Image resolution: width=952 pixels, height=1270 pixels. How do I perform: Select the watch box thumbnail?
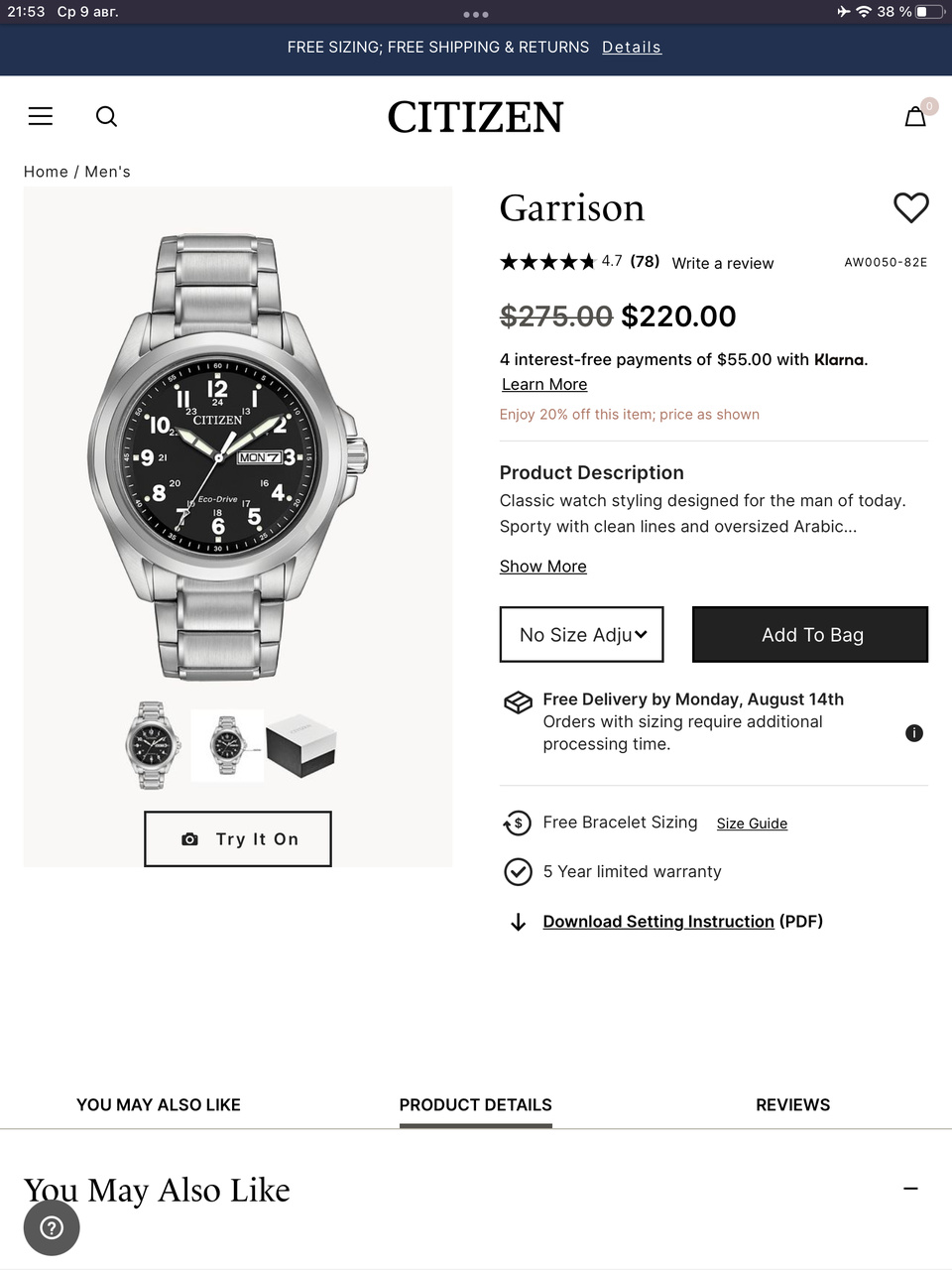(x=301, y=746)
